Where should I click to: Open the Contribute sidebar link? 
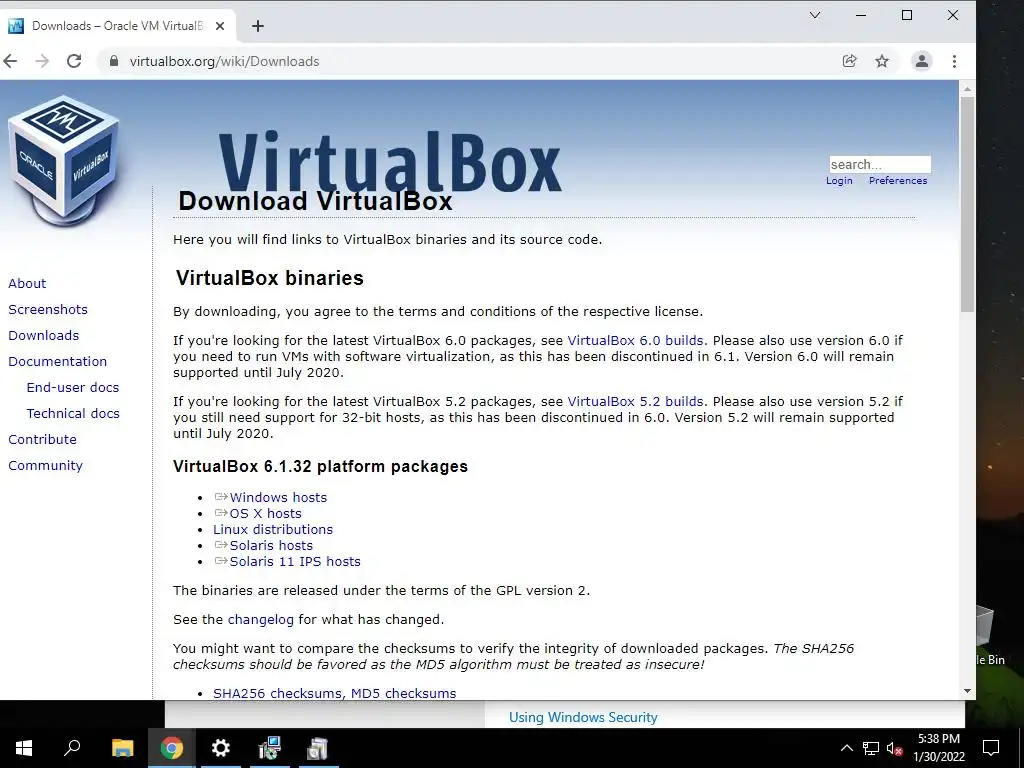pyautogui.click(x=42, y=440)
